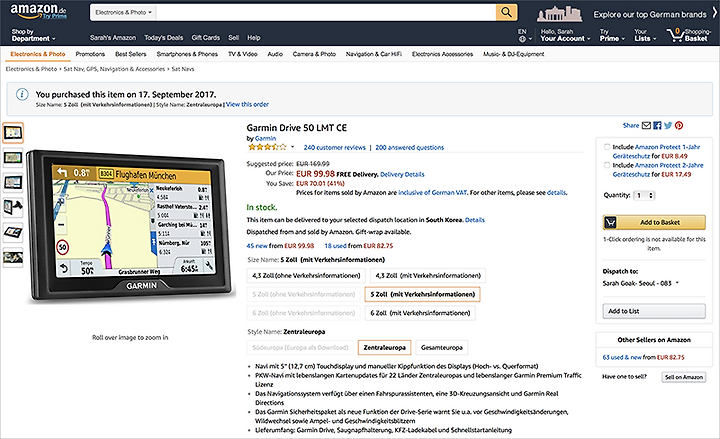Image resolution: width=720 pixels, height=439 pixels.
Task: Click the orange search magnifier button
Action: (506, 12)
